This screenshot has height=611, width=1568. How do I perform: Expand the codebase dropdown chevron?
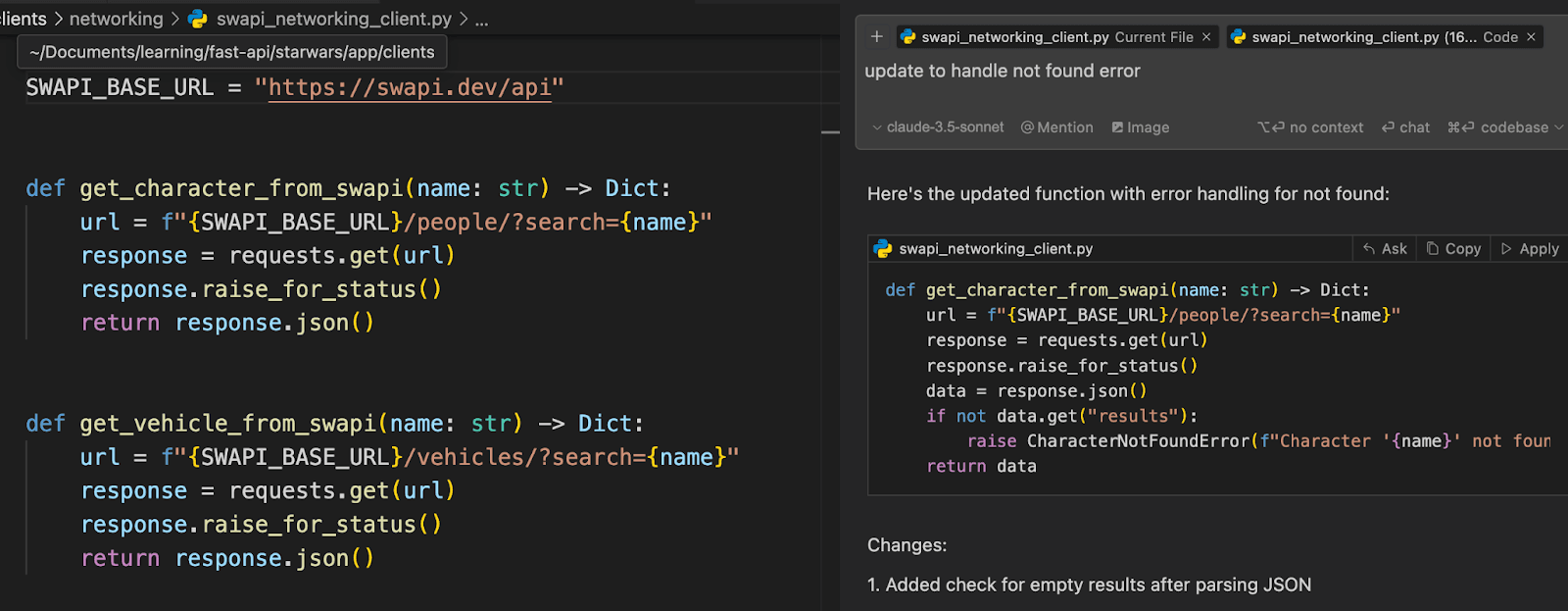pyautogui.click(x=1559, y=127)
